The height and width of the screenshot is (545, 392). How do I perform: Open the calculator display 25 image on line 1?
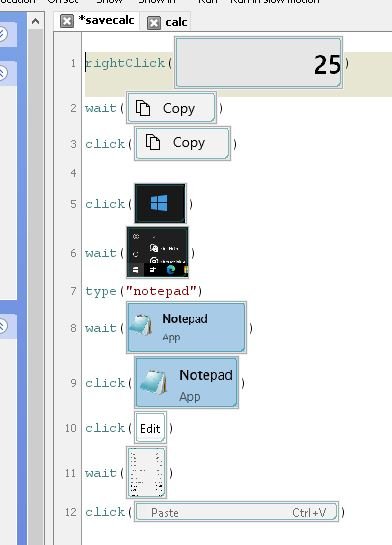tap(259, 63)
